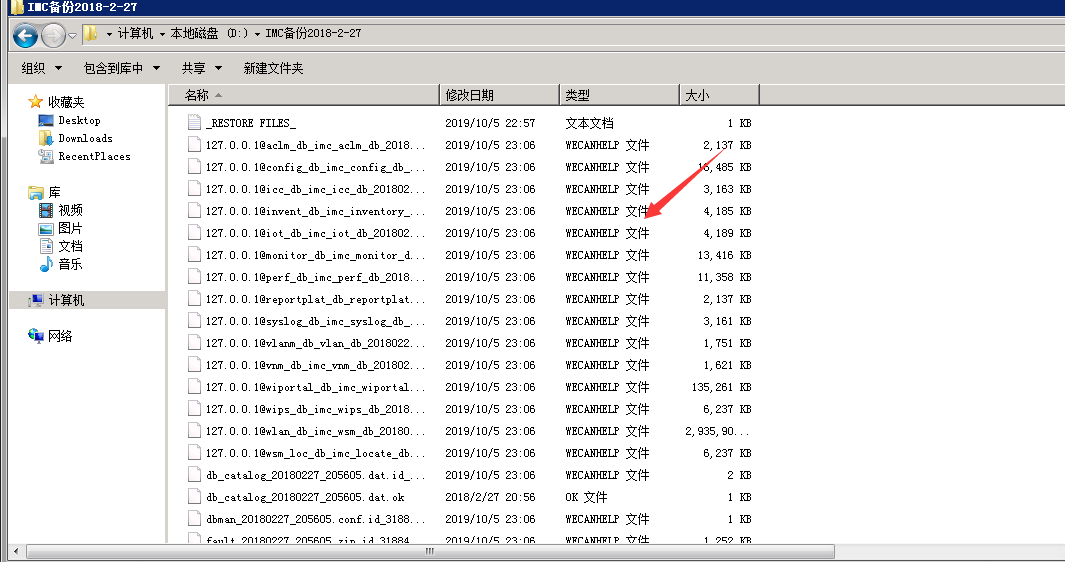Click the Forward navigation arrow button
Screen dimensions: 1065x562
(x=53, y=35)
